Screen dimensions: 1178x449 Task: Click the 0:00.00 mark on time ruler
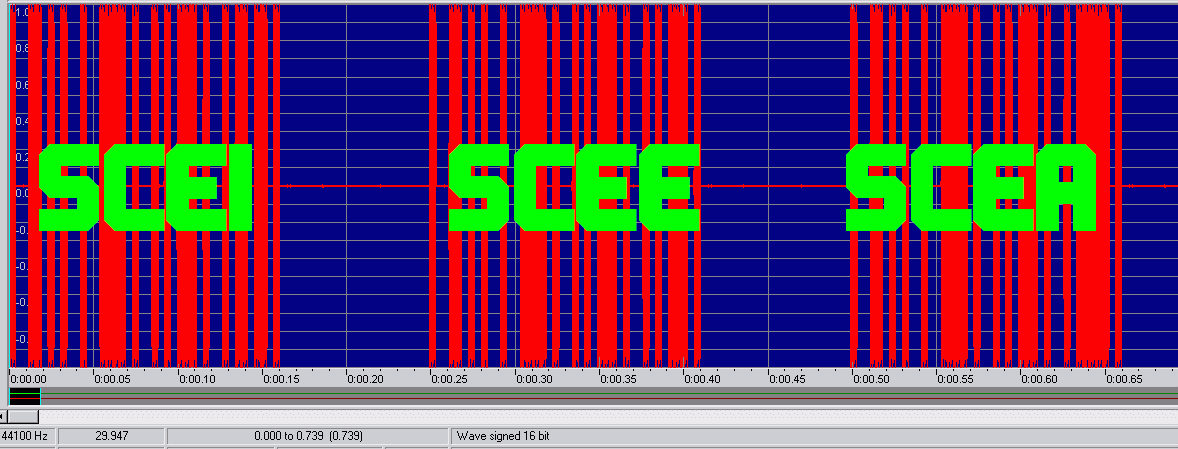pos(29,379)
